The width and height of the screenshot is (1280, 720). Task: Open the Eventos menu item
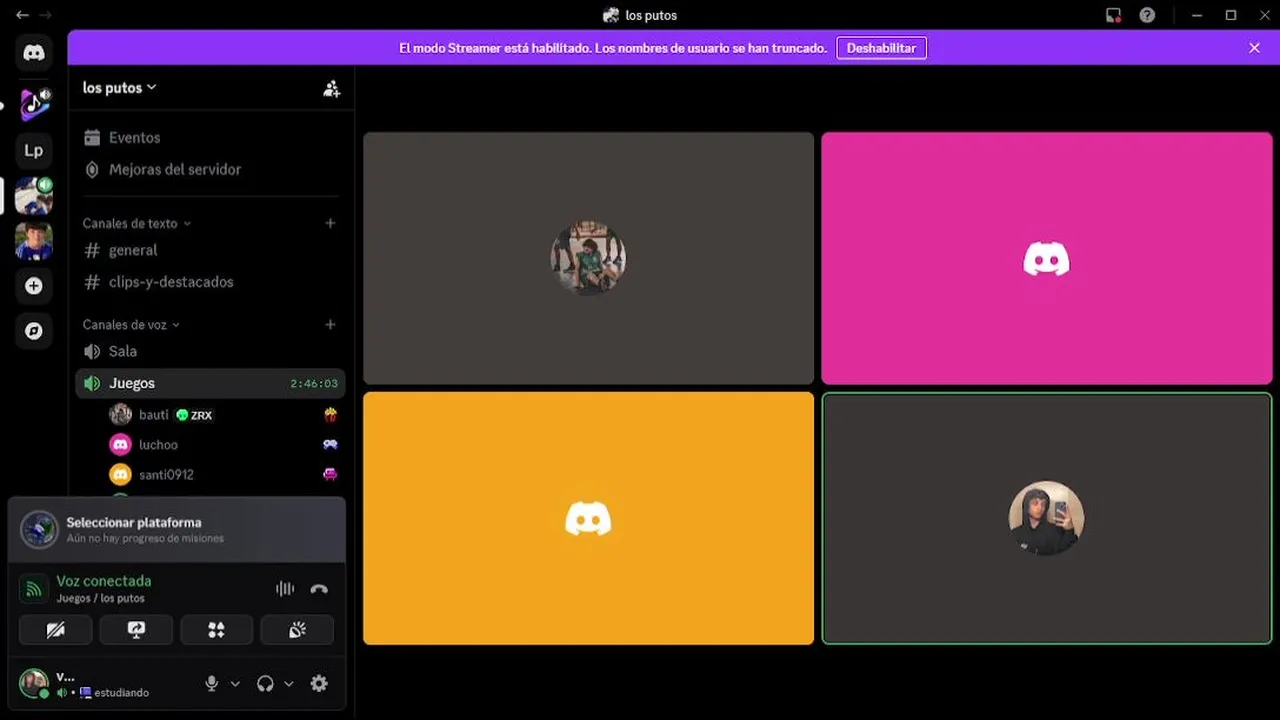(210, 137)
